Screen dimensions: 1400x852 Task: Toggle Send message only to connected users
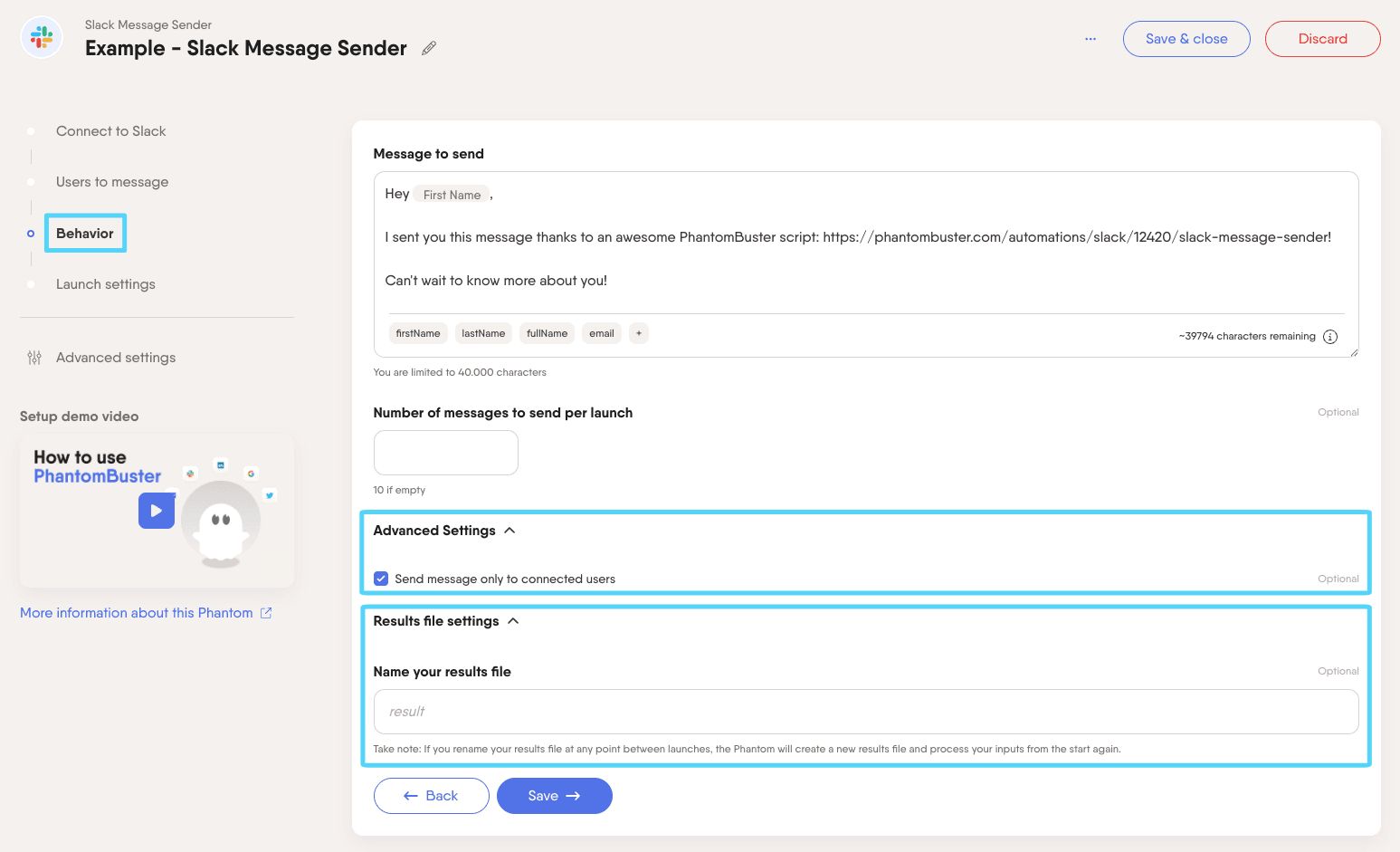click(x=381, y=579)
